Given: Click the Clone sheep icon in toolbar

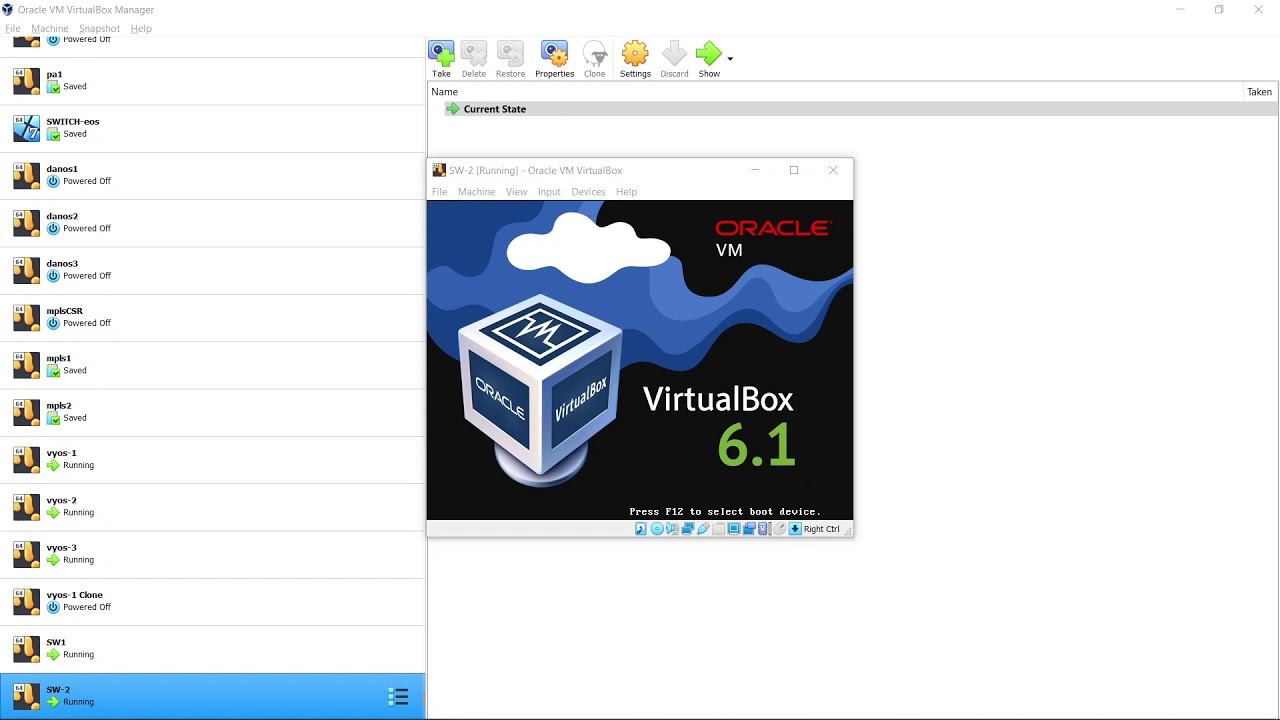Looking at the screenshot, I should coord(595,59).
